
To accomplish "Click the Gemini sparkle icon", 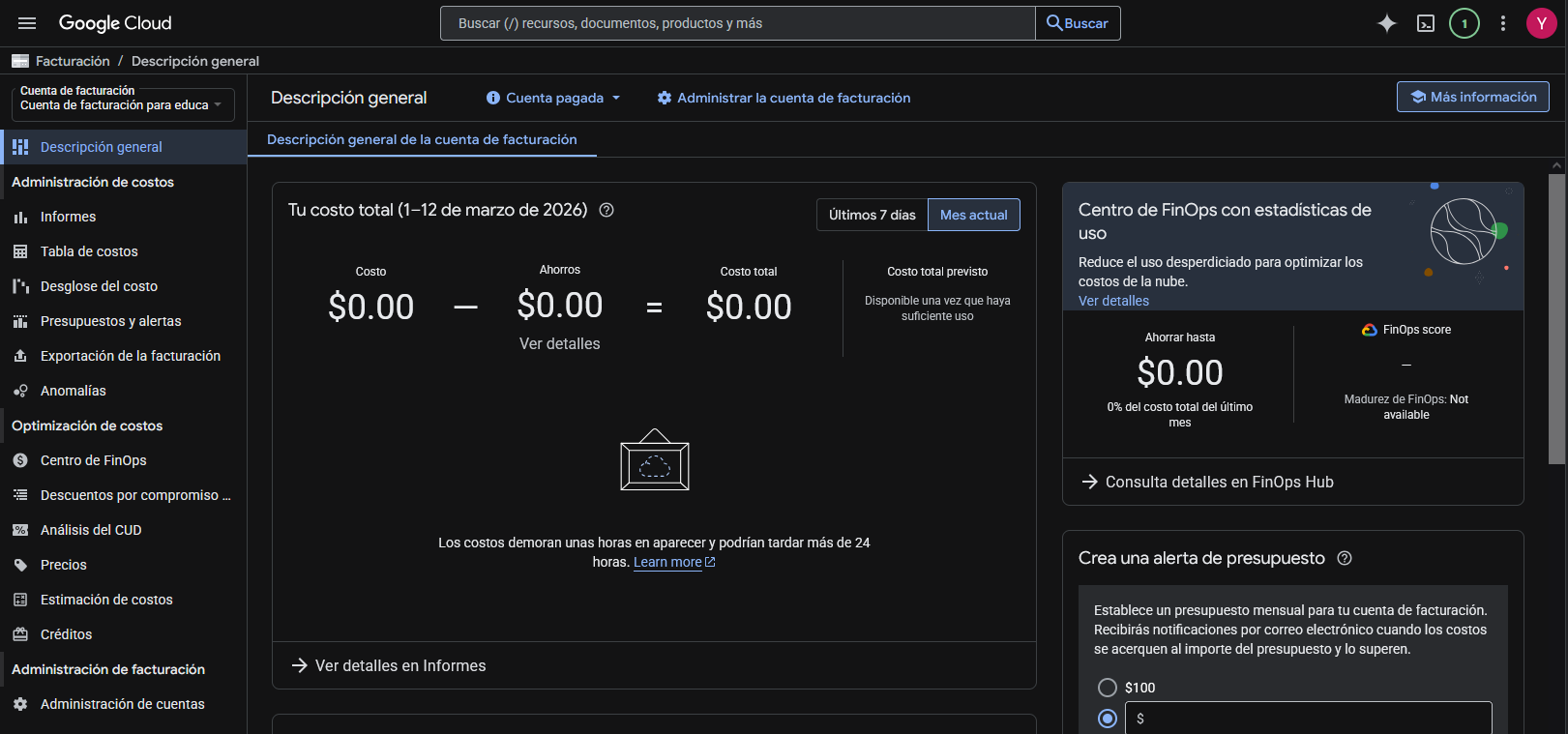I will [1386, 23].
